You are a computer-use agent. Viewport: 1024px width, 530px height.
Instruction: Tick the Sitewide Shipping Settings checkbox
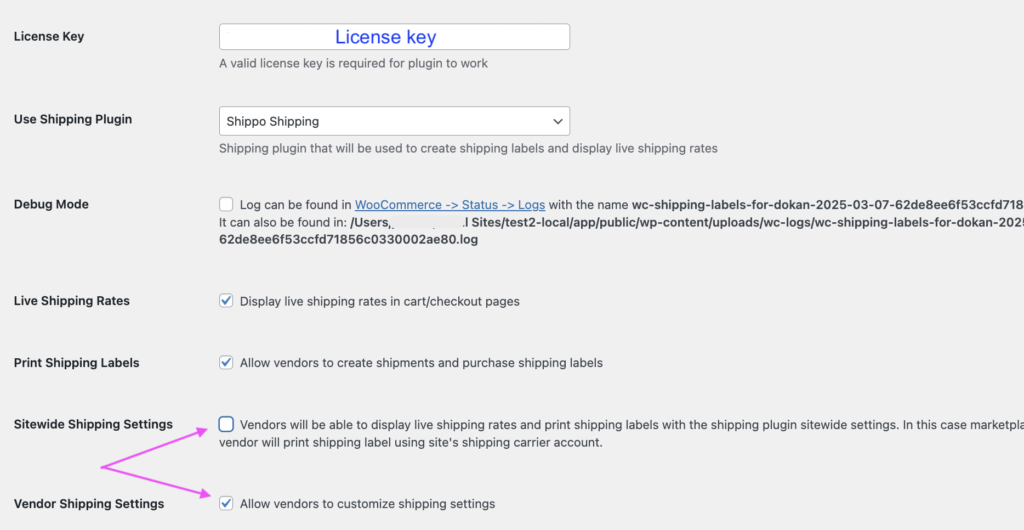pos(226,424)
